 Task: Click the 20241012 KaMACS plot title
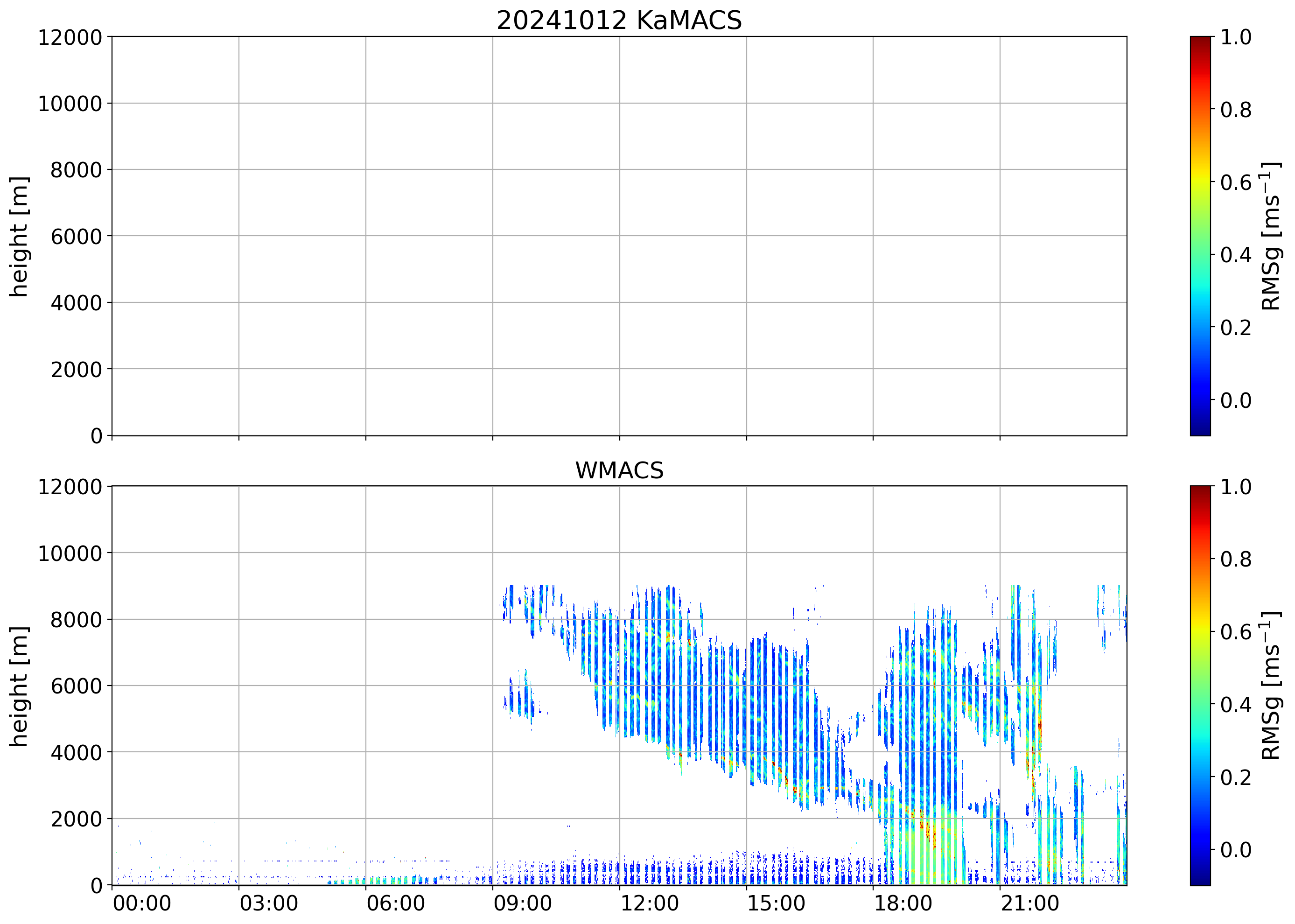(x=618, y=21)
